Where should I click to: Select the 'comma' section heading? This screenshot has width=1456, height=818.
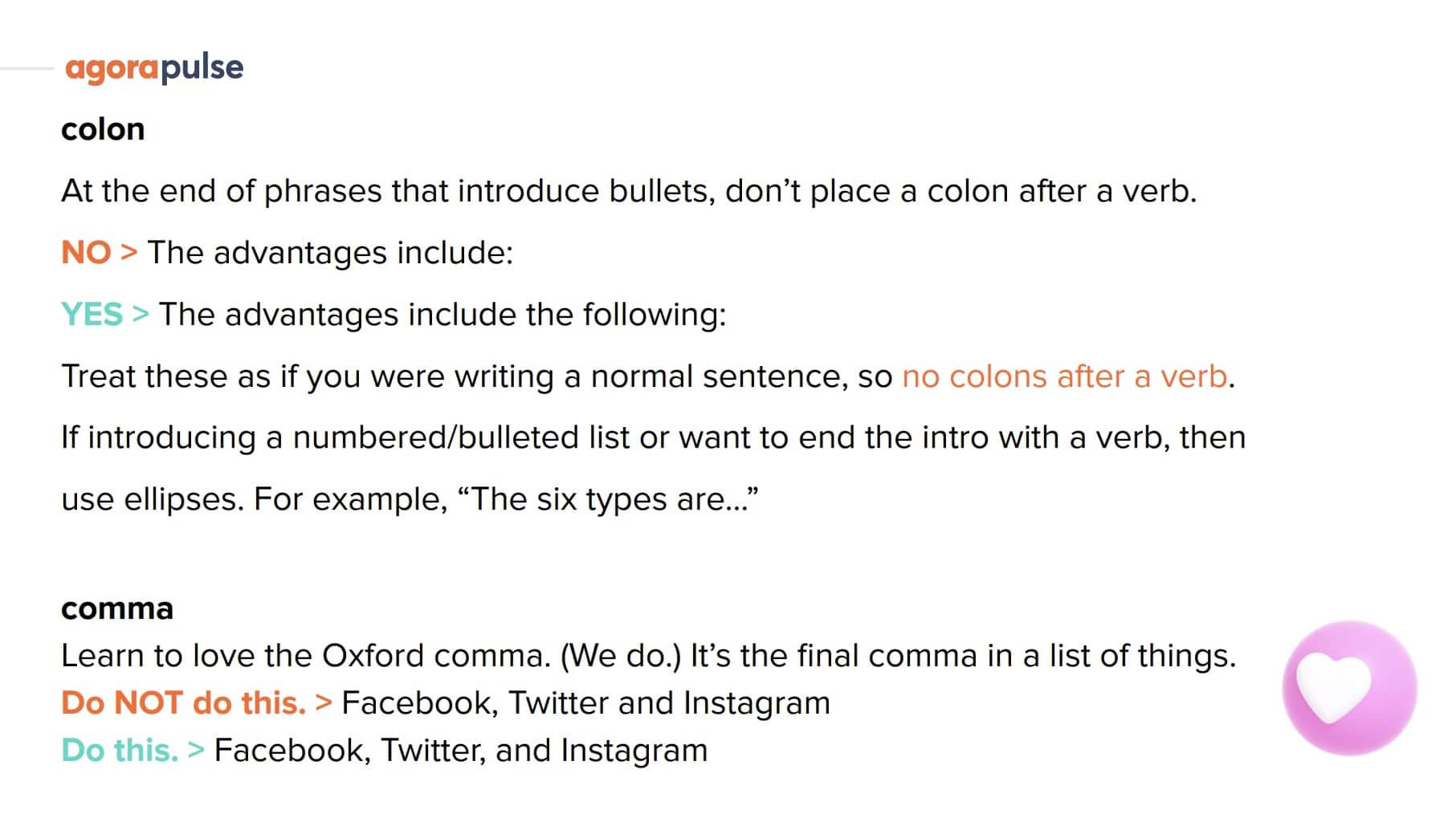pyautogui.click(x=117, y=608)
